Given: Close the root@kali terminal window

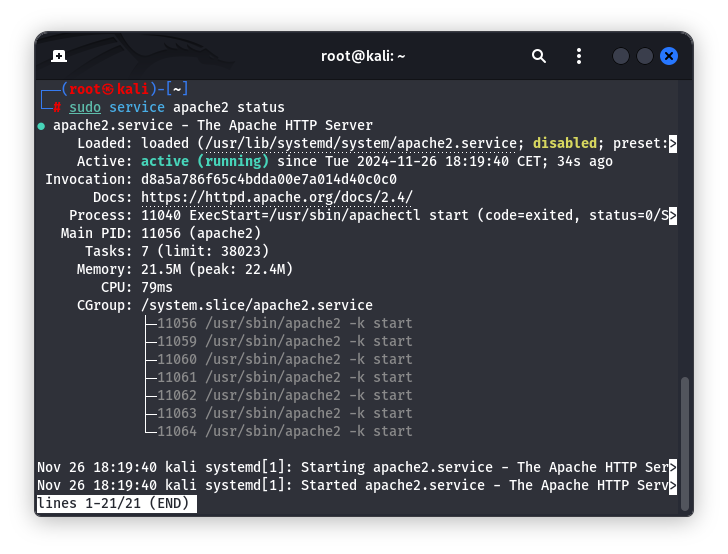Looking at the screenshot, I should point(669,56).
